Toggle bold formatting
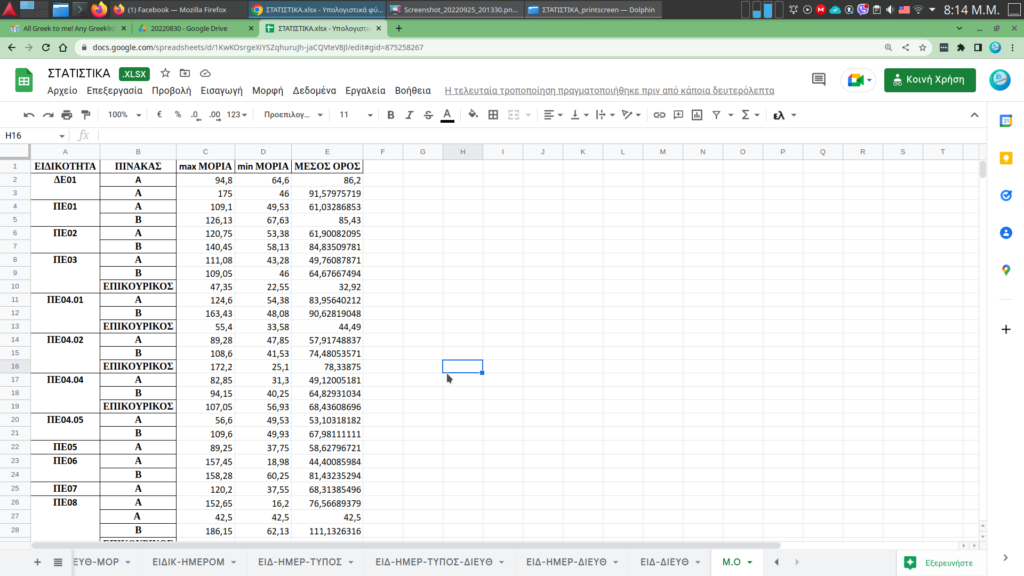Image resolution: width=1024 pixels, height=576 pixels. [391, 115]
